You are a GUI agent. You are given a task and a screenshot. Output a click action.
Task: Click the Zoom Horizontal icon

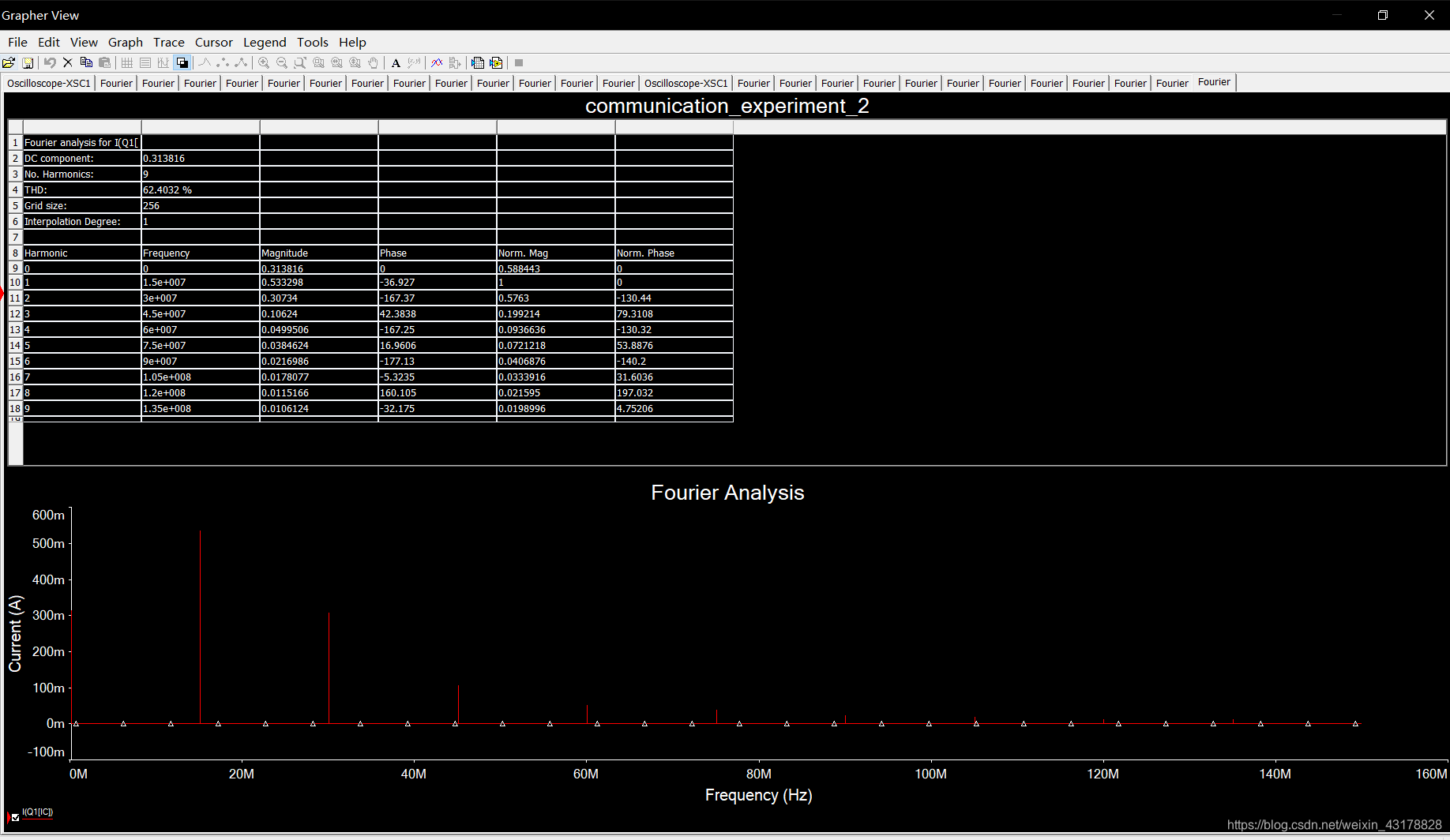(x=336, y=63)
